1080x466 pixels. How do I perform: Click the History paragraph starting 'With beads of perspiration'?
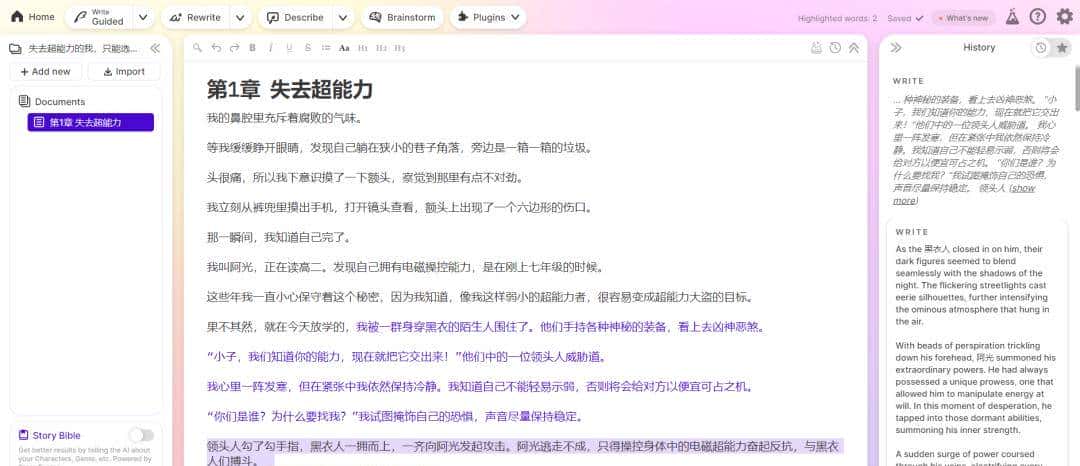tap(975, 388)
